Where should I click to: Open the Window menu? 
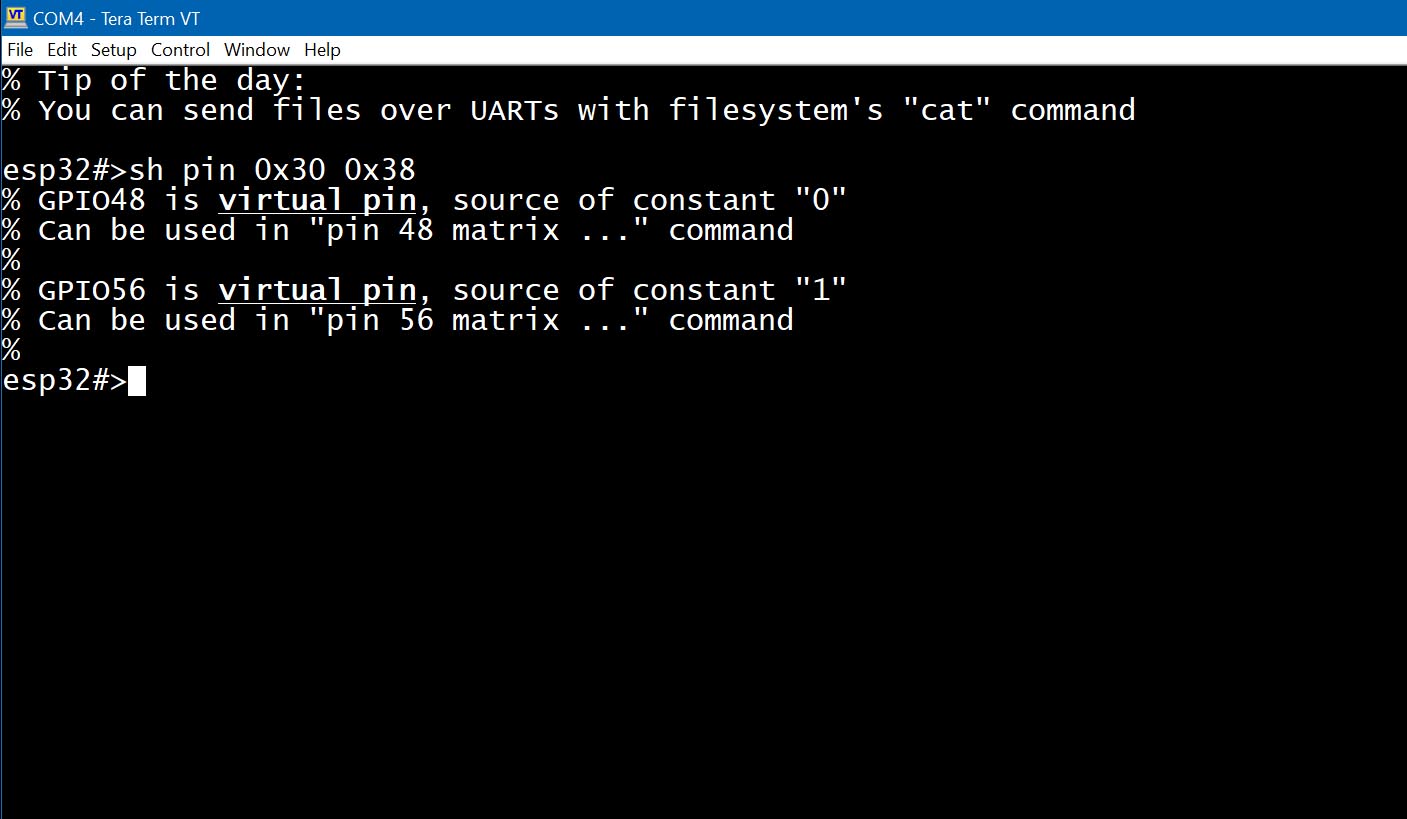[257, 50]
